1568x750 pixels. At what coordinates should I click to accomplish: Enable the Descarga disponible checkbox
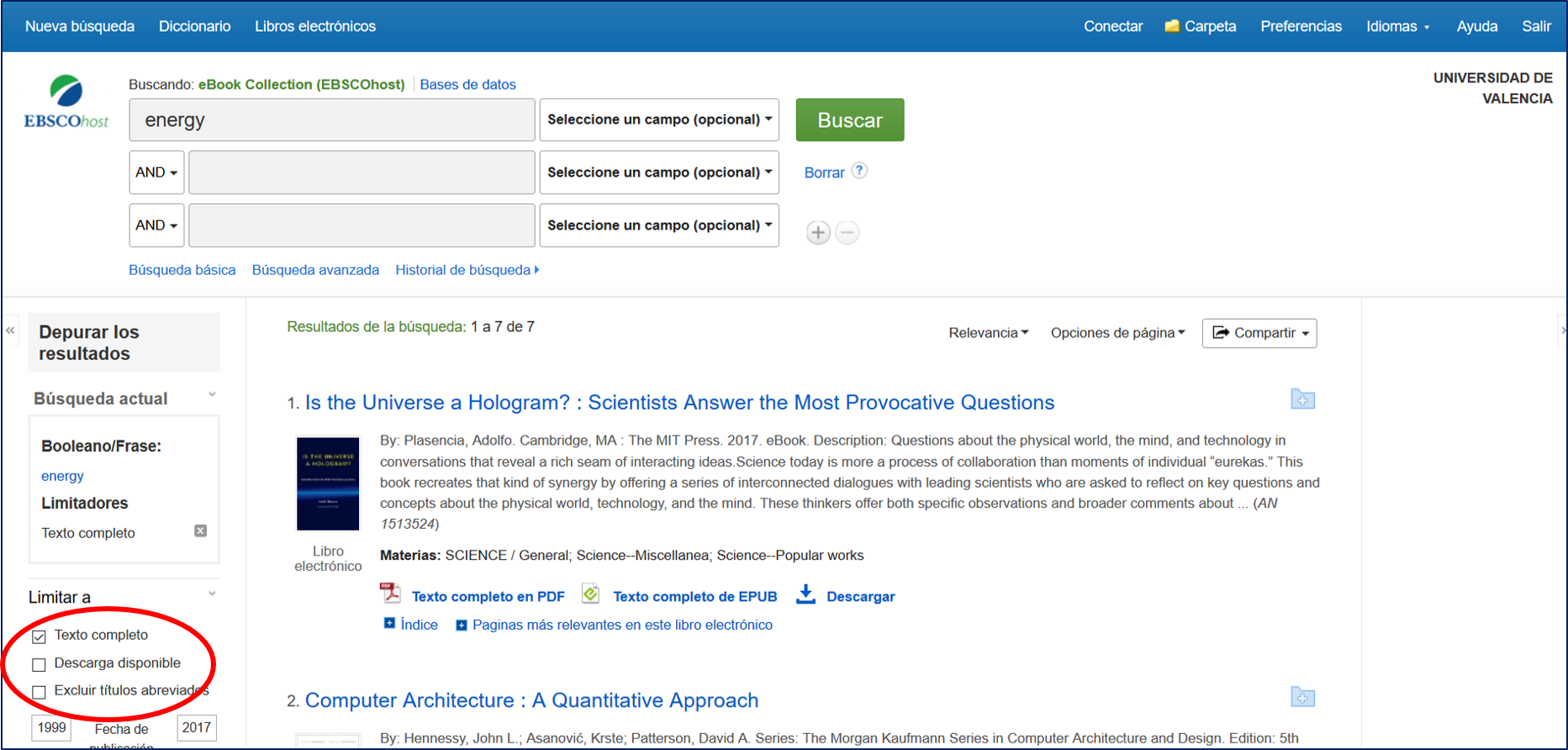point(39,664)
